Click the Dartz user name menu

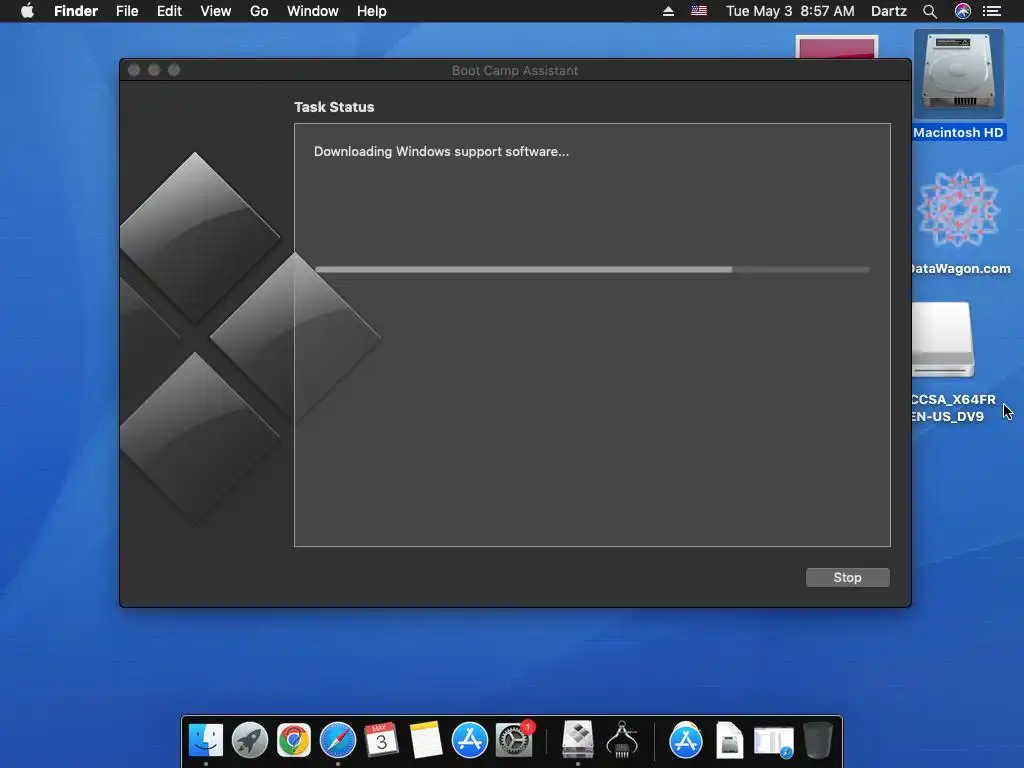888,11
